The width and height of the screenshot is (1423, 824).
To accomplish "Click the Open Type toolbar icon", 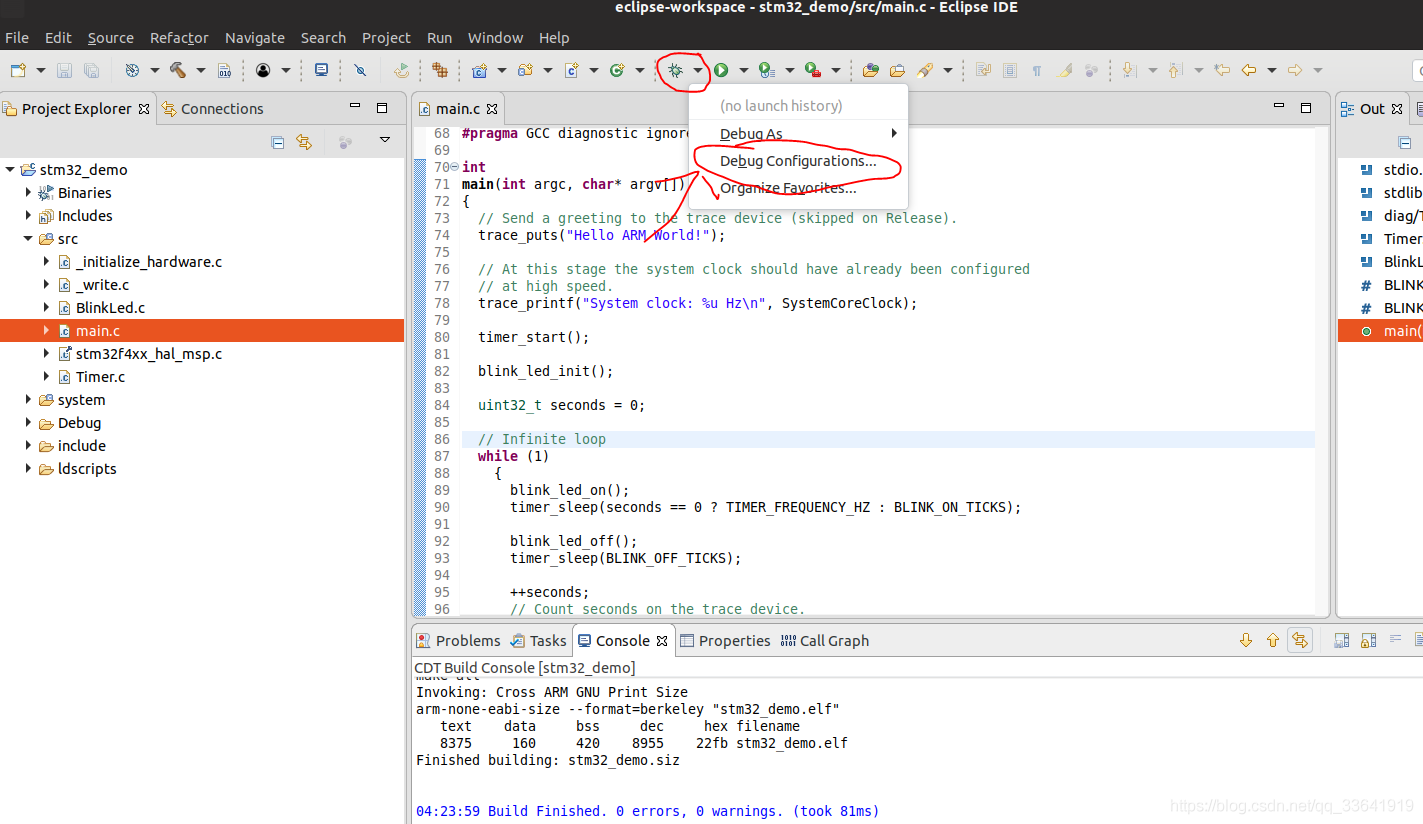I will tap(871, 70).
